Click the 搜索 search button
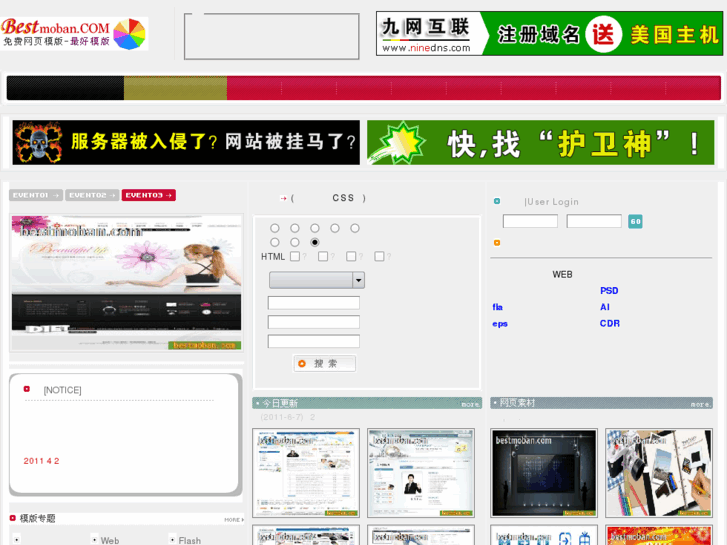 click(x=325, y=364)
